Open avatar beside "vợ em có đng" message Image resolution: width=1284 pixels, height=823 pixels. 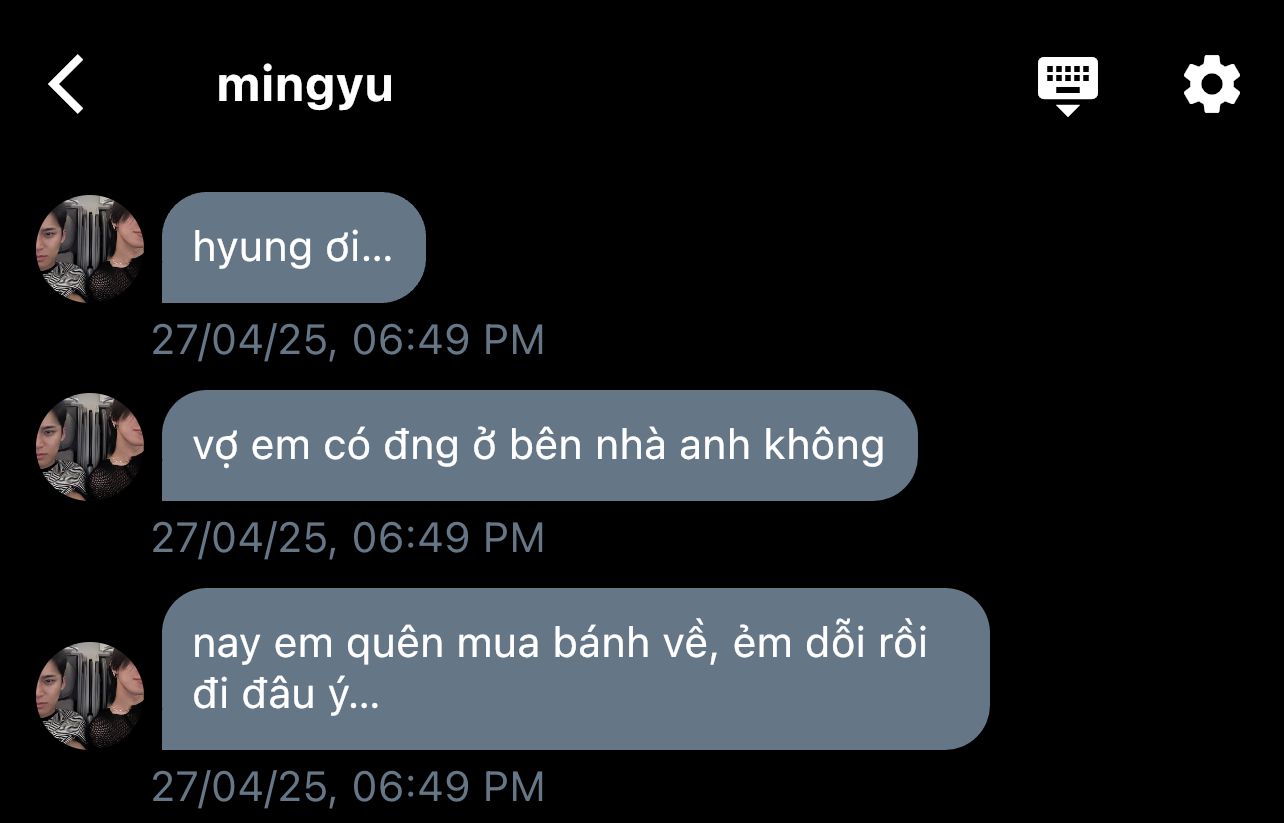coord(90,446)
